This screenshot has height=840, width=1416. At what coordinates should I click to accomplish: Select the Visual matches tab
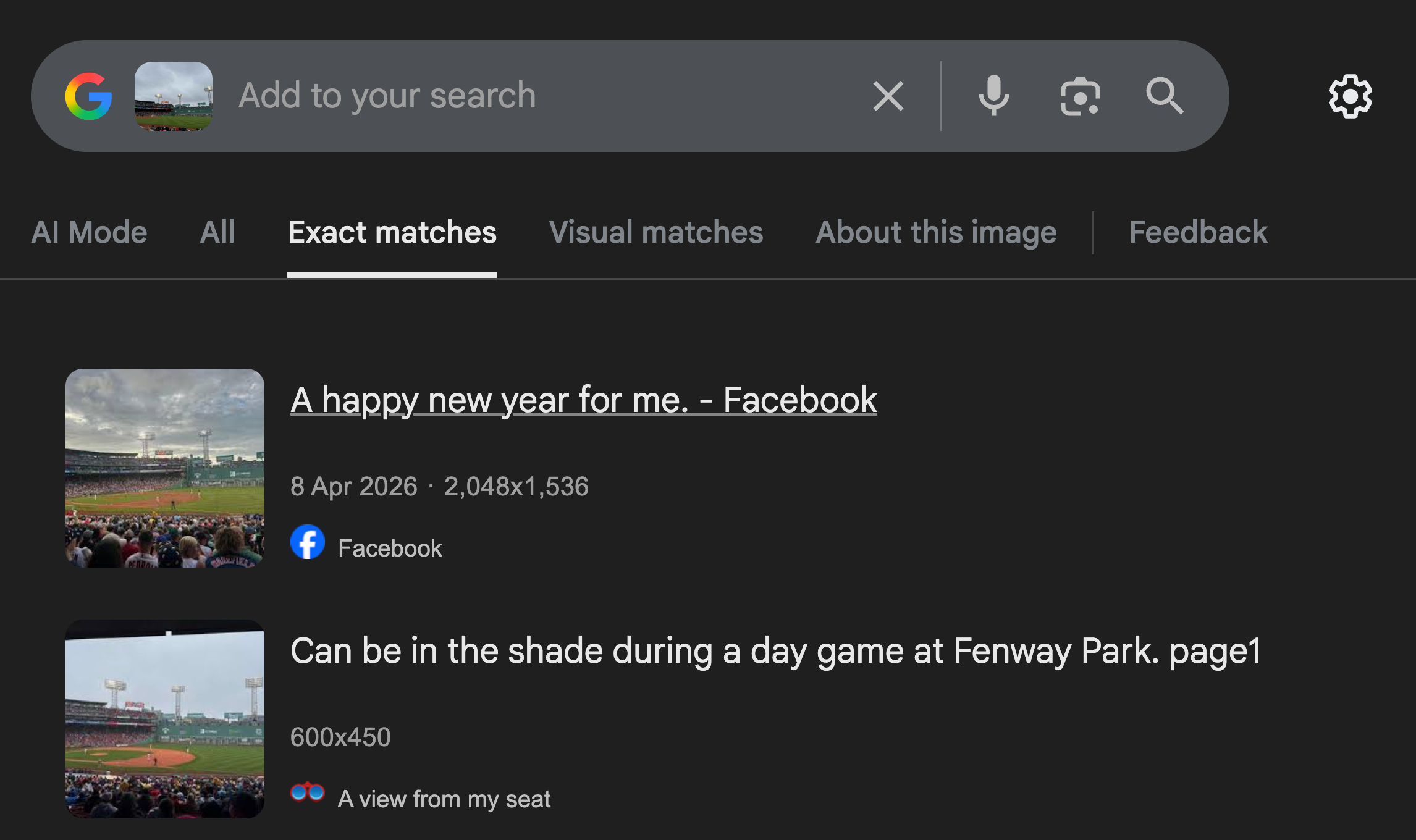(656, 232)
